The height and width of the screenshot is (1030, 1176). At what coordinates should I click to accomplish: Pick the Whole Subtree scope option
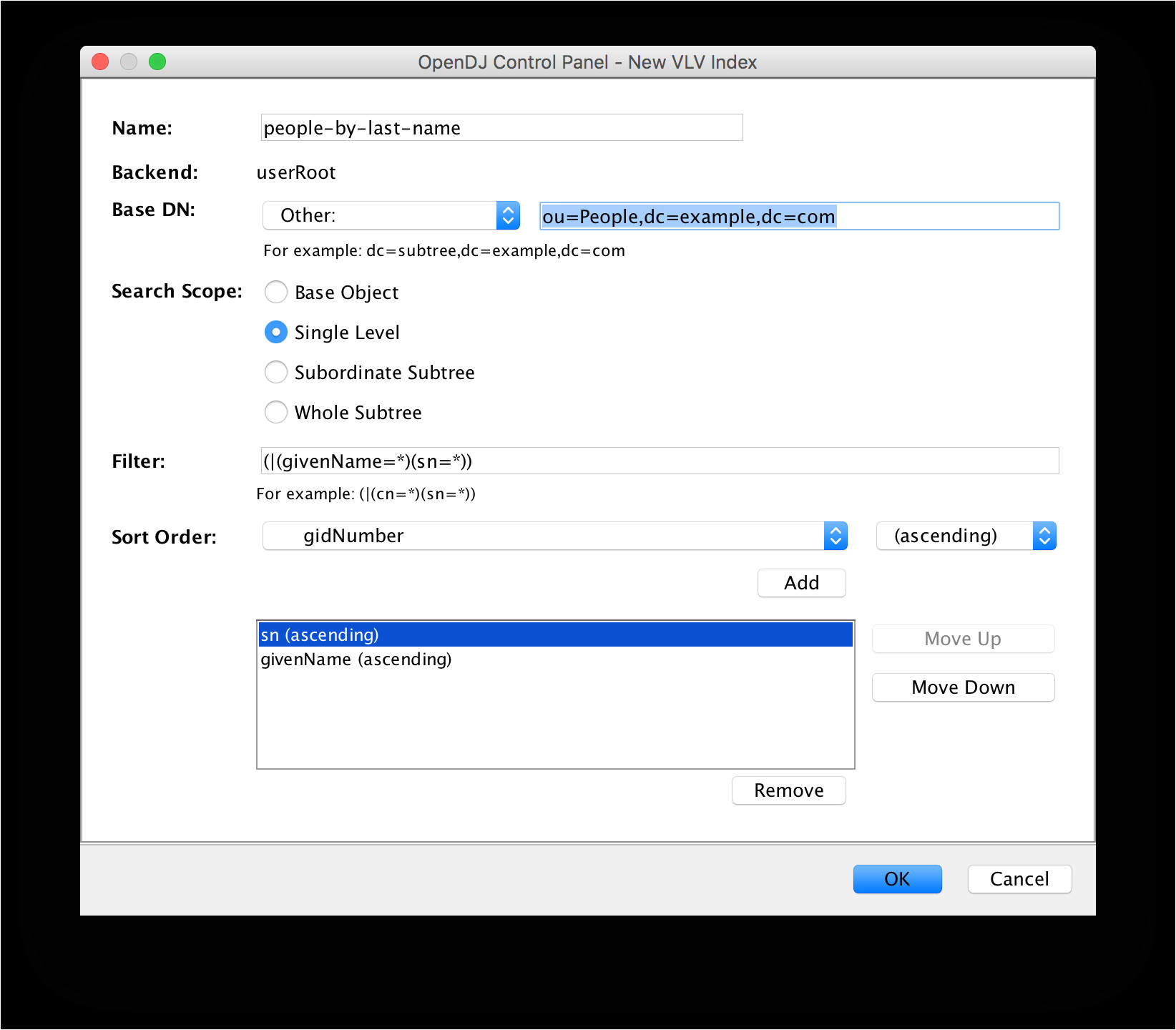point(276,413)
